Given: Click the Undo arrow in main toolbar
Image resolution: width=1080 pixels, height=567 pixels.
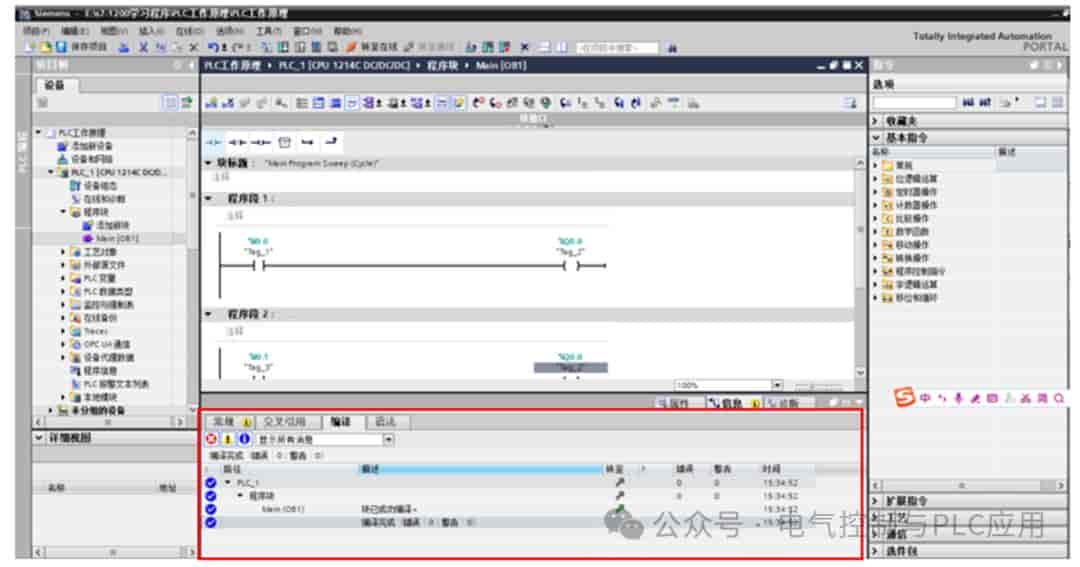Looking at the screenshot, I should [214, 47].
